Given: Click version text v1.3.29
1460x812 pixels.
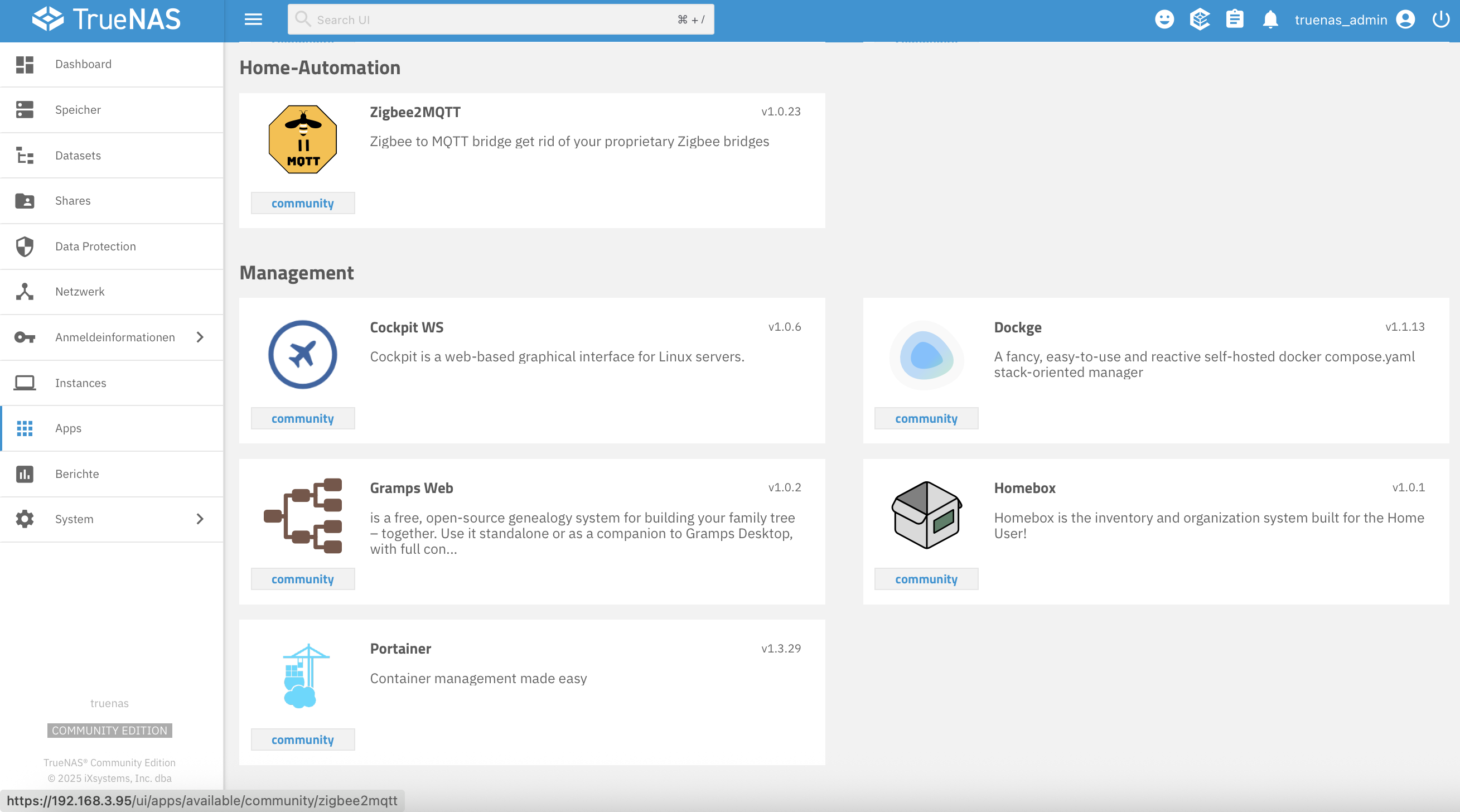Looking at the screenshot, I should (780, 648).
